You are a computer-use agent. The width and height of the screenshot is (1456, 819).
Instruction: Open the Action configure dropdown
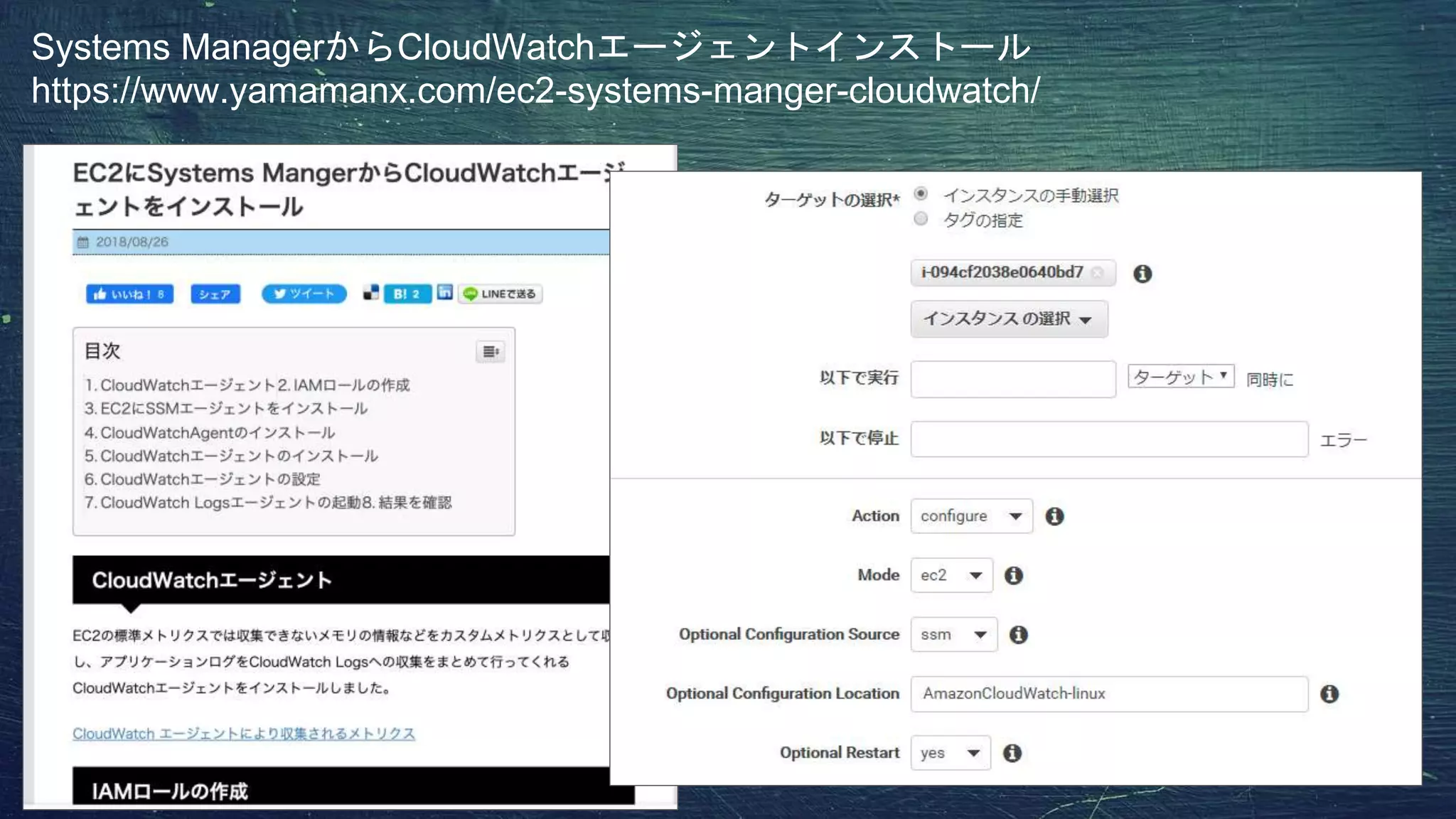click(971, 516)
